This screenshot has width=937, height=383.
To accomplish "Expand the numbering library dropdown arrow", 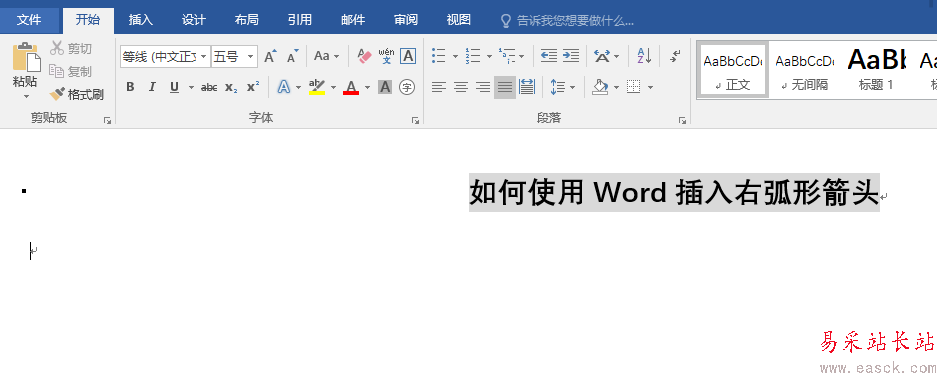I will [489, 57].
